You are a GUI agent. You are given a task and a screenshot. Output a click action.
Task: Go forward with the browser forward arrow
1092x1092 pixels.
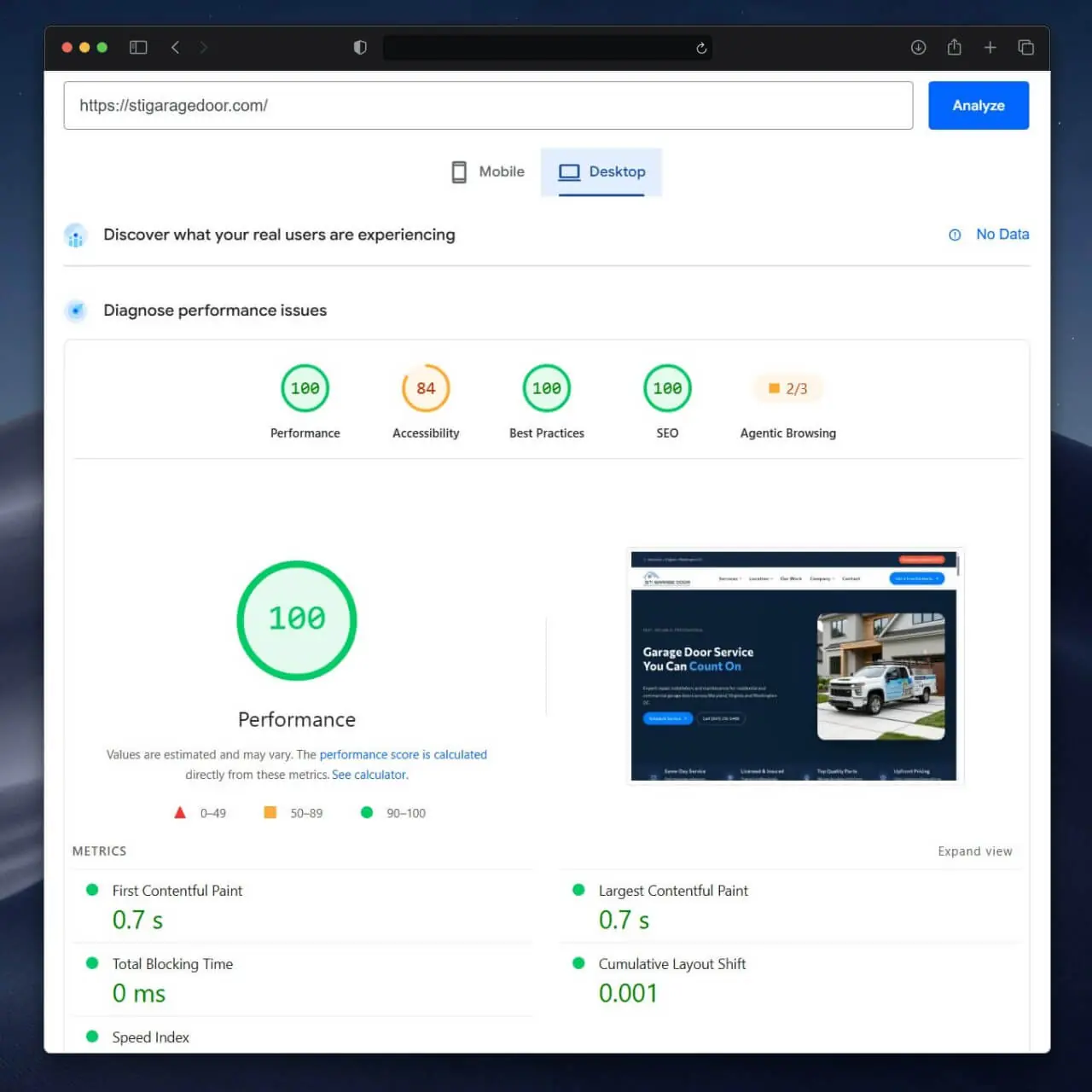pyautogui.click(x=203, y=48)
